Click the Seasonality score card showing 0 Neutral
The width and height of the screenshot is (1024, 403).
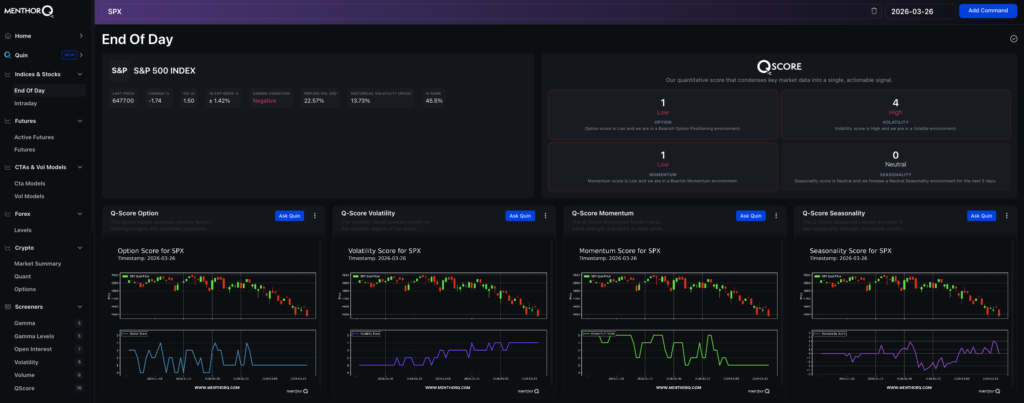(896, 167)
